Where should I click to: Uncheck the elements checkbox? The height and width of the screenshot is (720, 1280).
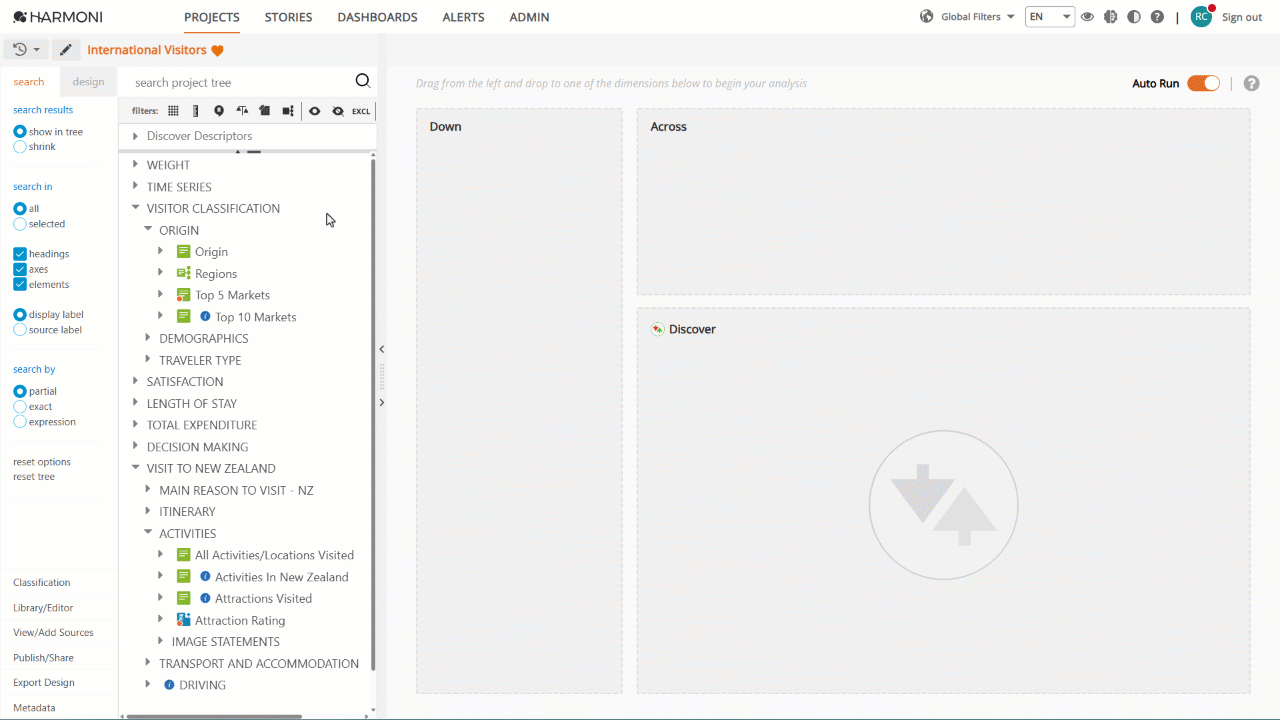20,285
